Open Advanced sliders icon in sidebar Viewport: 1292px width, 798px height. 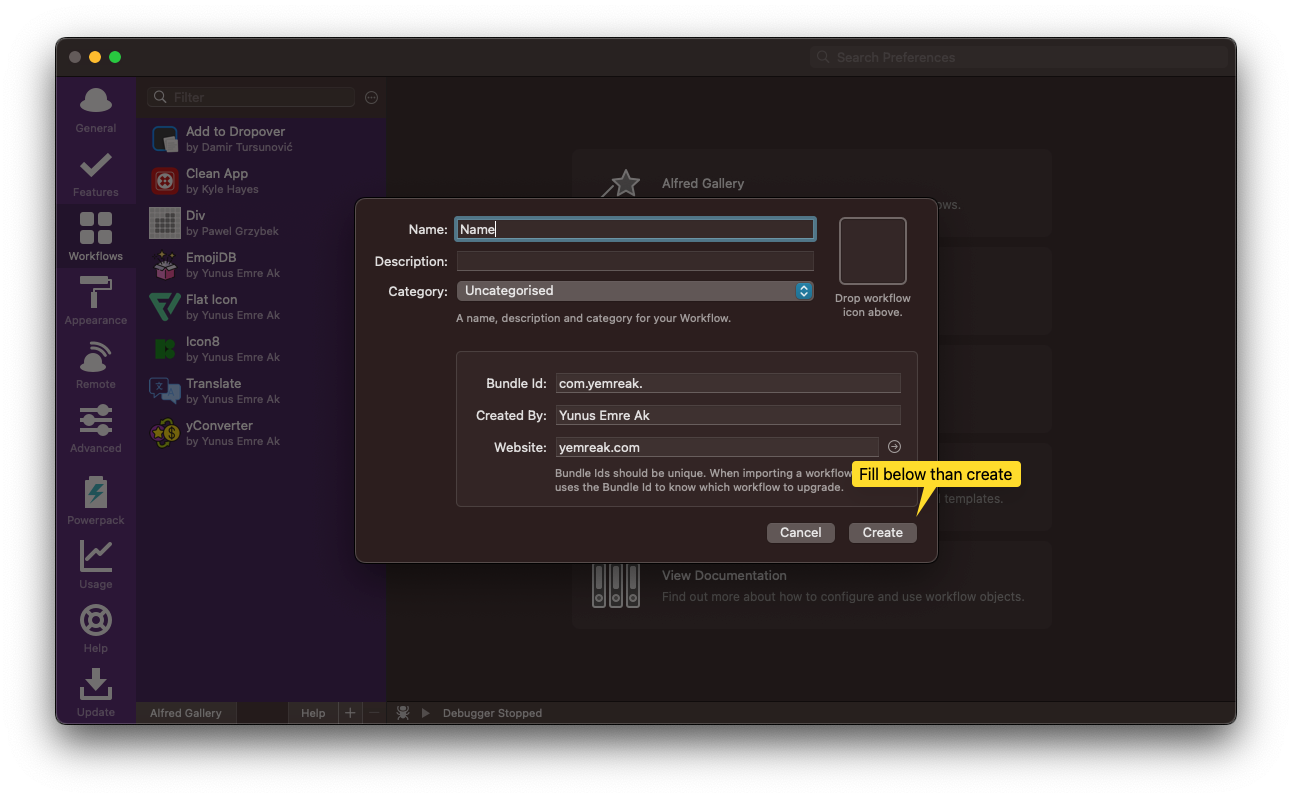96,421
